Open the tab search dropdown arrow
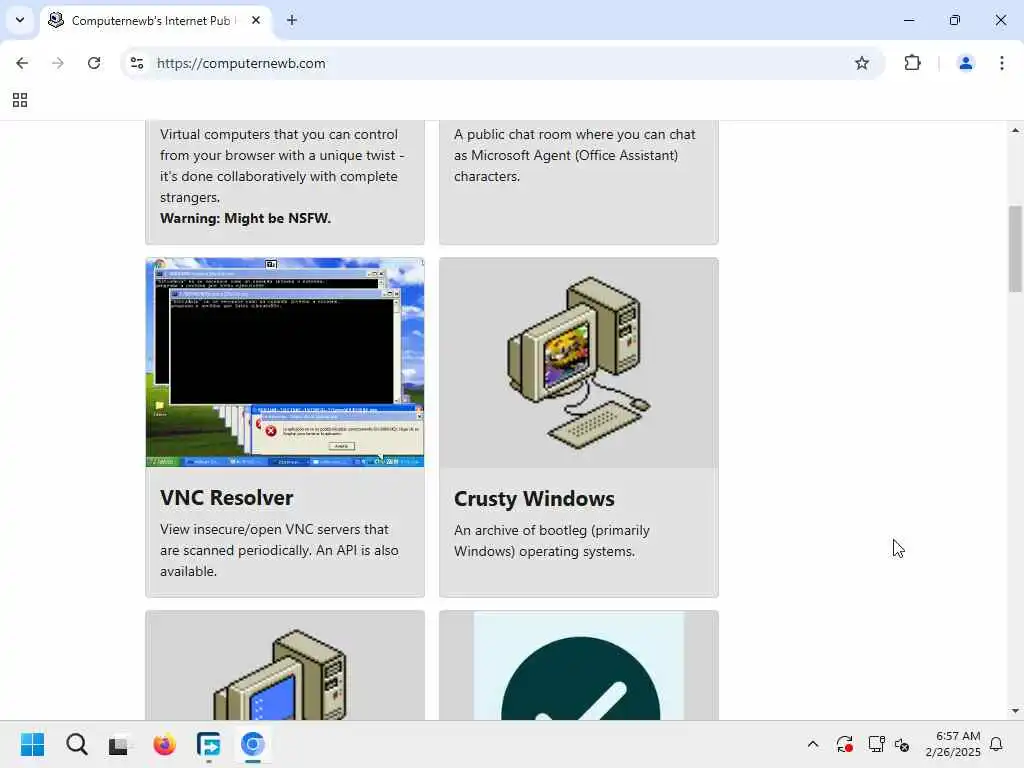This screenshot has height=768, width=1024. pyautogui.click(x=20, y=20)
